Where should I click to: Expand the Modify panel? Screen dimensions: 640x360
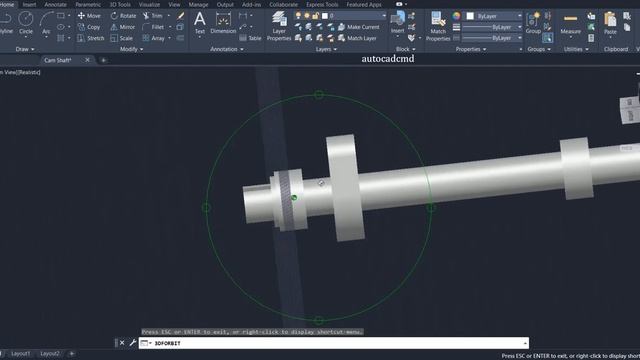click(131, 49)
